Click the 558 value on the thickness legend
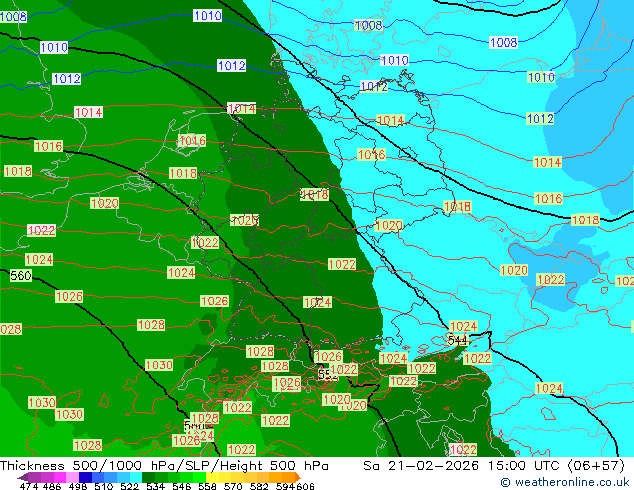The width and height of the screenshot is (634, 490). point(207,486)
